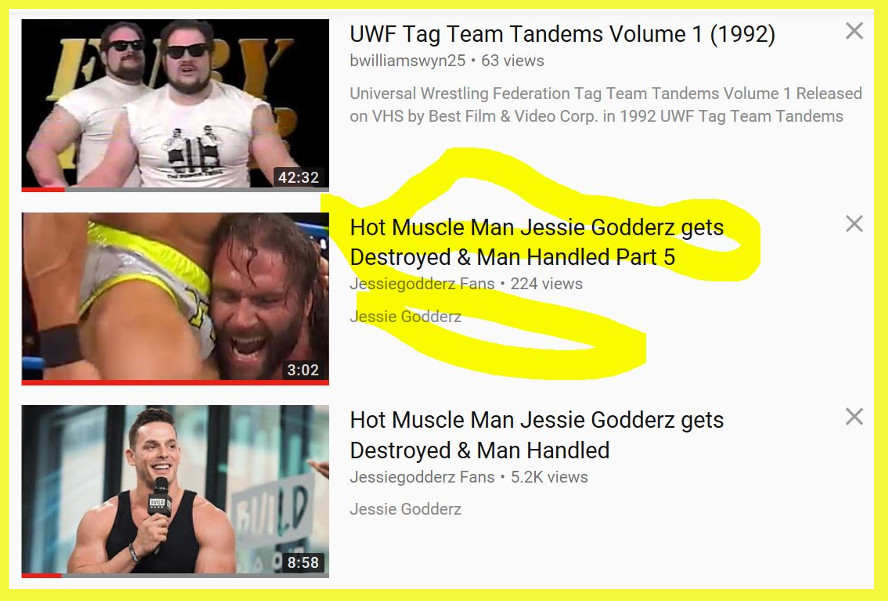Screen dimensions: 888x601
Task: Remove the Man Handled Part 5 video
Action: [854, 224]
